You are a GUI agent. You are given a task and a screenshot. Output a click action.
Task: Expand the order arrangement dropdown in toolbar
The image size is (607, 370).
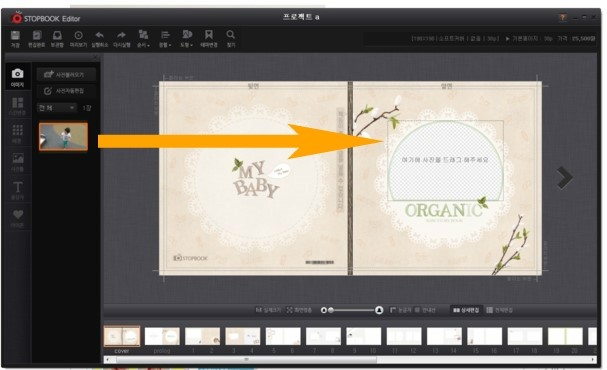pos(143,39)
